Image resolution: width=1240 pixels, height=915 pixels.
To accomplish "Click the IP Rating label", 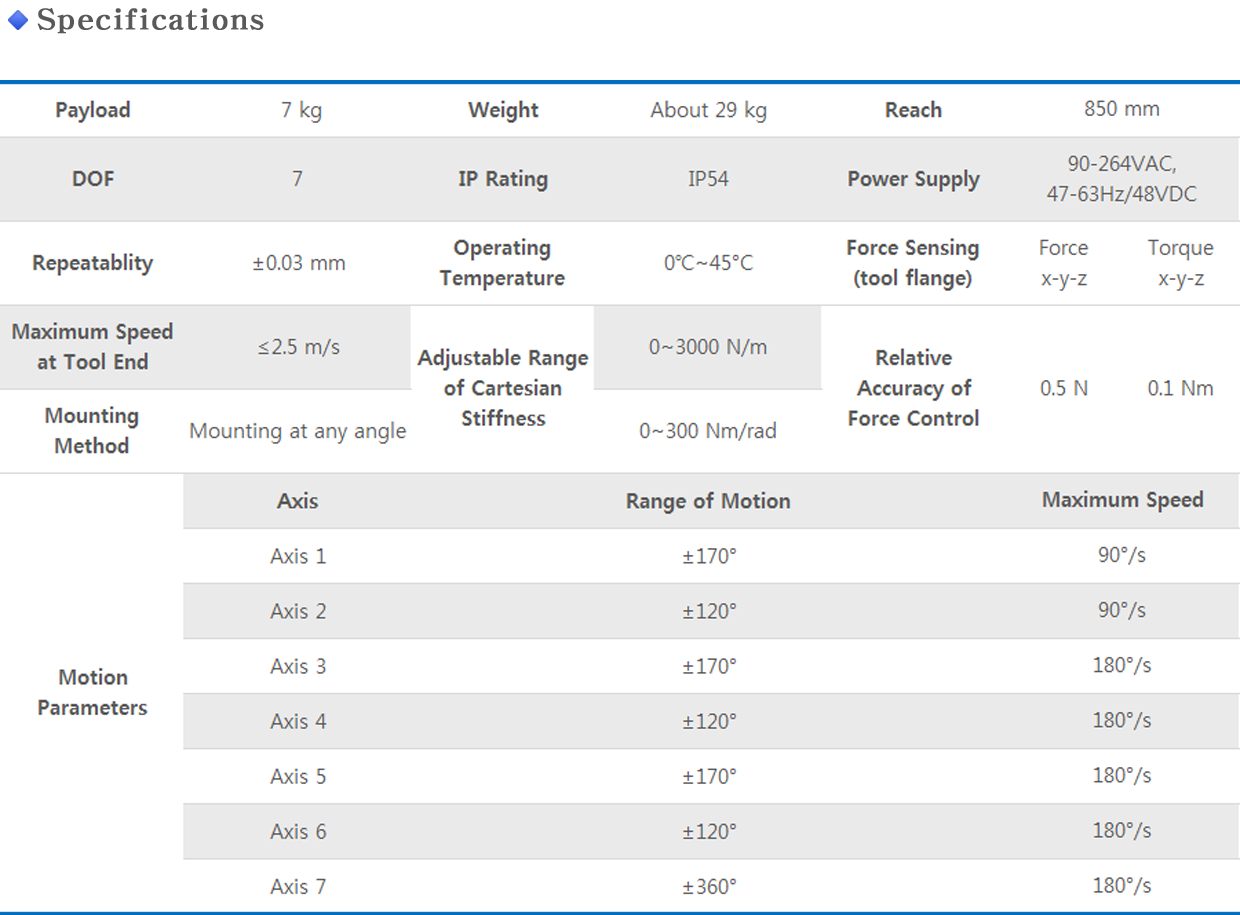I will [x=503, y=179].
